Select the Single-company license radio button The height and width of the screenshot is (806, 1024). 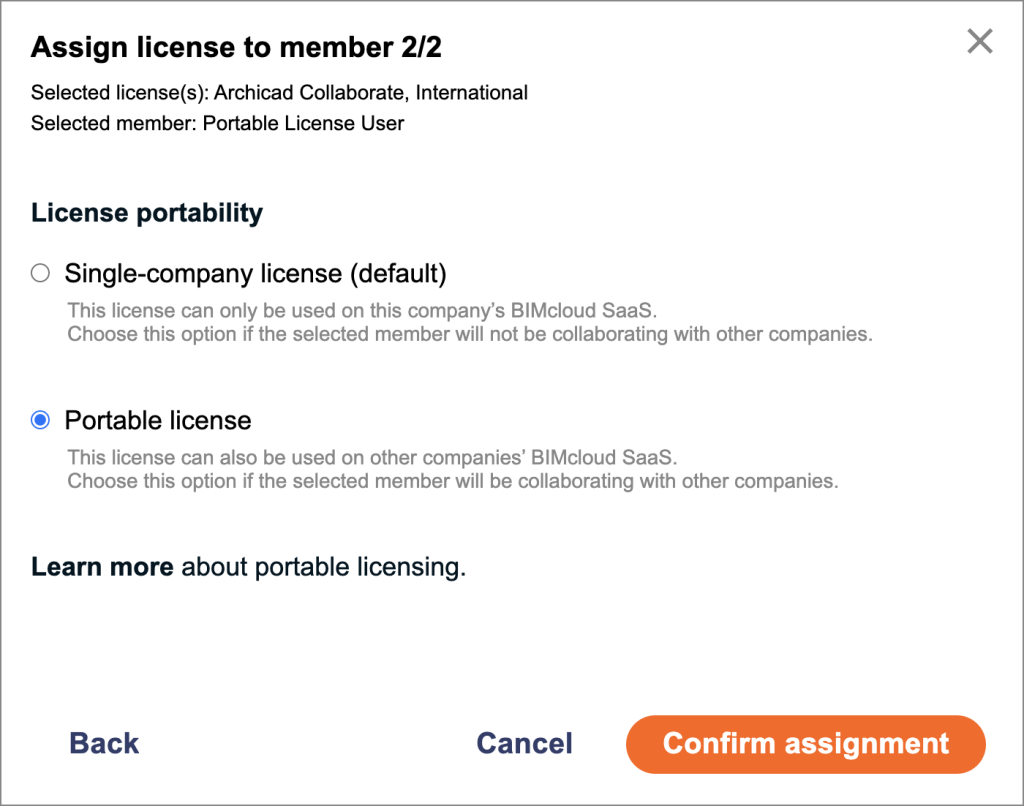click(40, 273)
